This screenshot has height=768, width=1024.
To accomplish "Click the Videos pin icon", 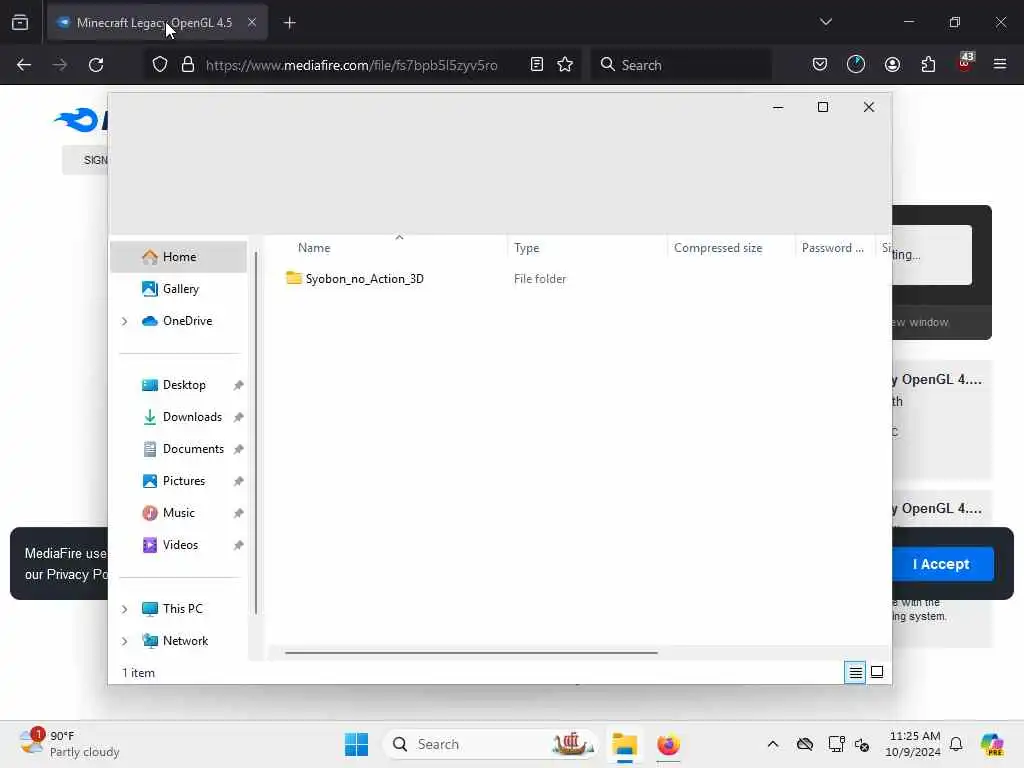I will pyautogui.click(x=238, y=545).
